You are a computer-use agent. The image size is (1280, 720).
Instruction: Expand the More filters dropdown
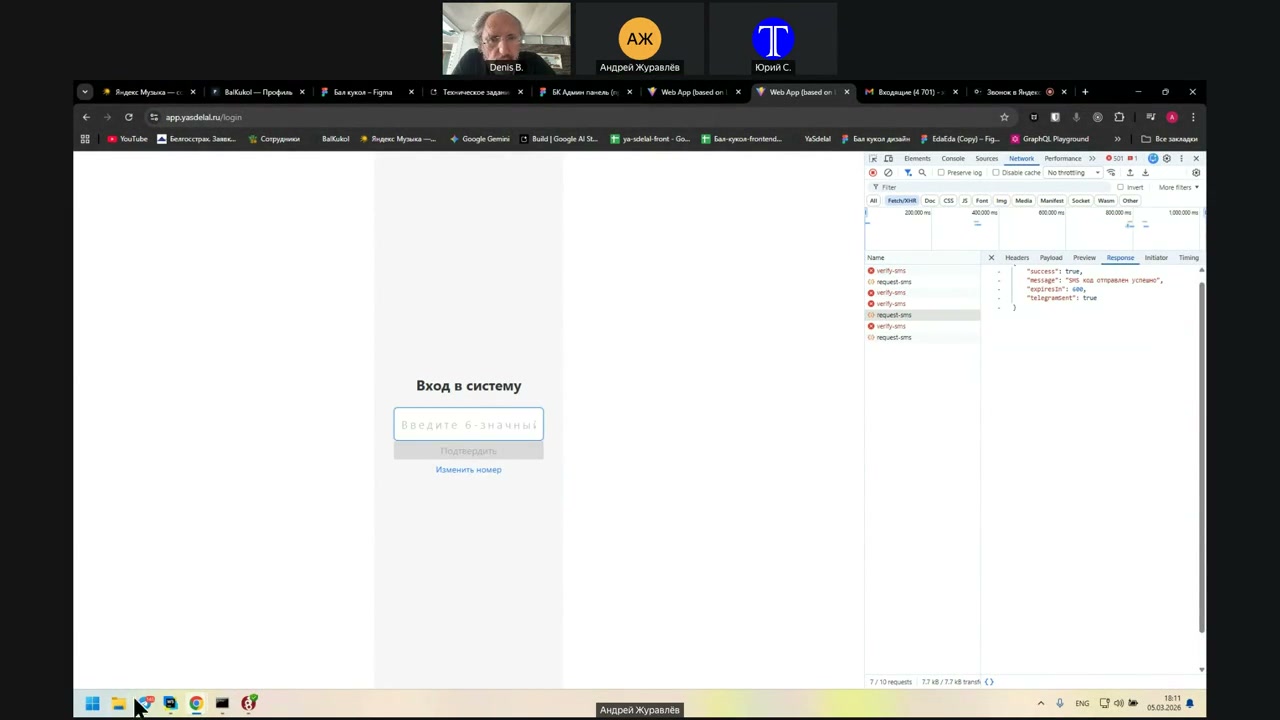1177,187
